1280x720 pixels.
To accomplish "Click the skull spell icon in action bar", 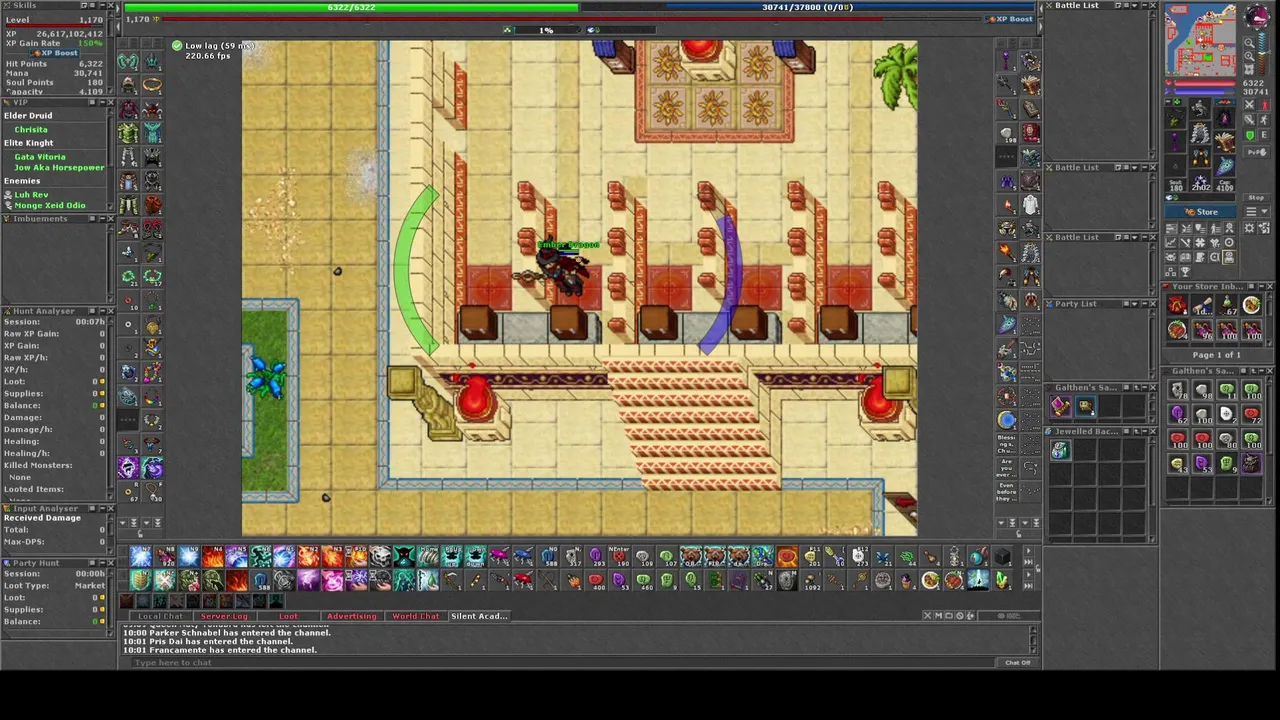I will [380, 558].
